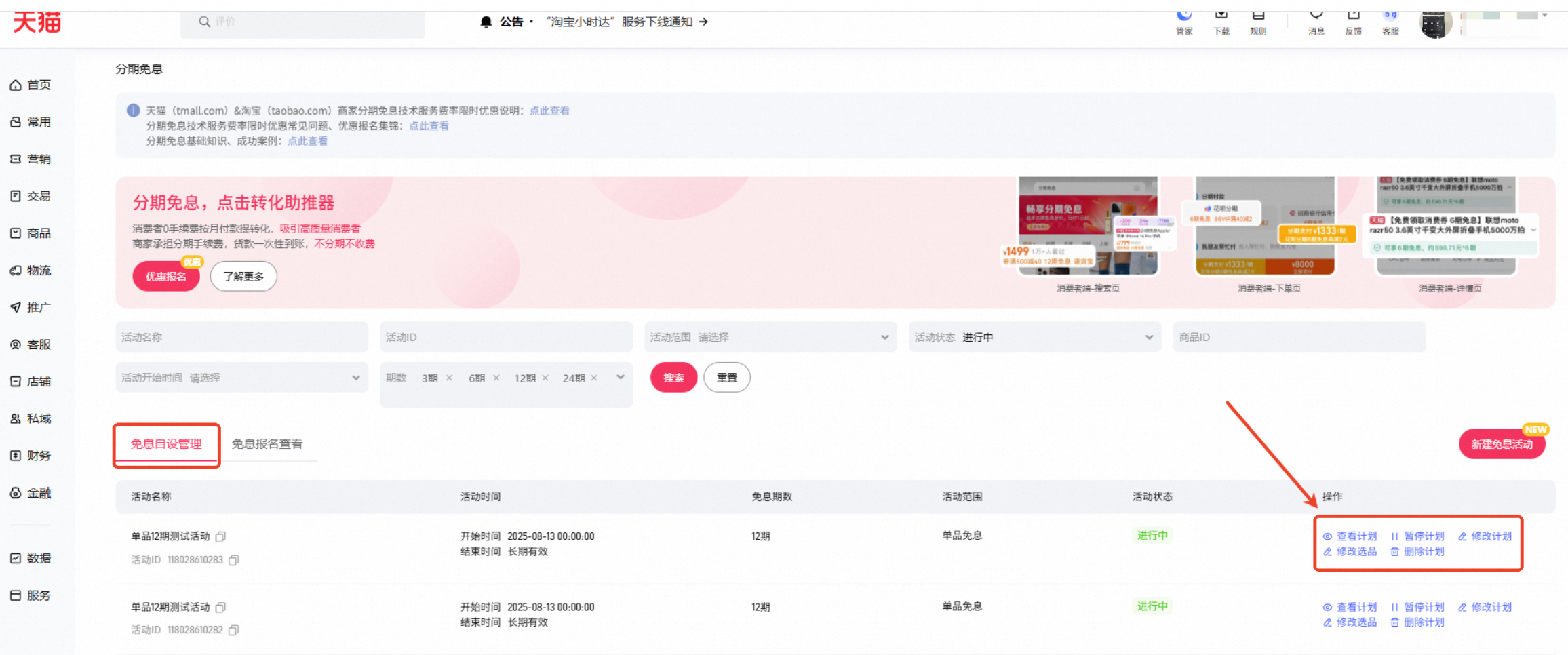Click 修改选品 for activity 118028610283
This screenshot has height=655, width=1568.
(x=1350, y=552)
